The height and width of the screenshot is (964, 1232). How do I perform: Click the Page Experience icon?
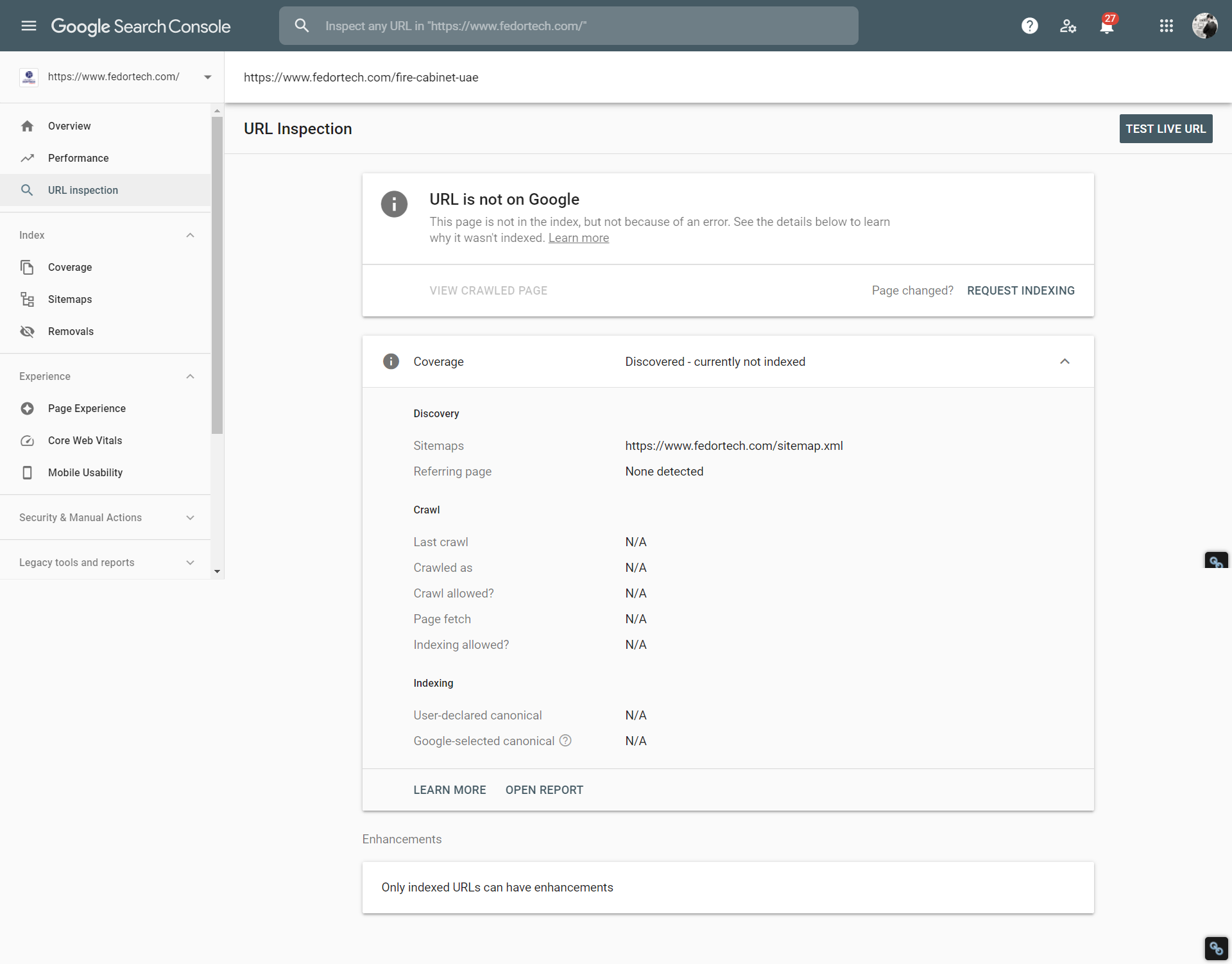[x=27, y=408]
